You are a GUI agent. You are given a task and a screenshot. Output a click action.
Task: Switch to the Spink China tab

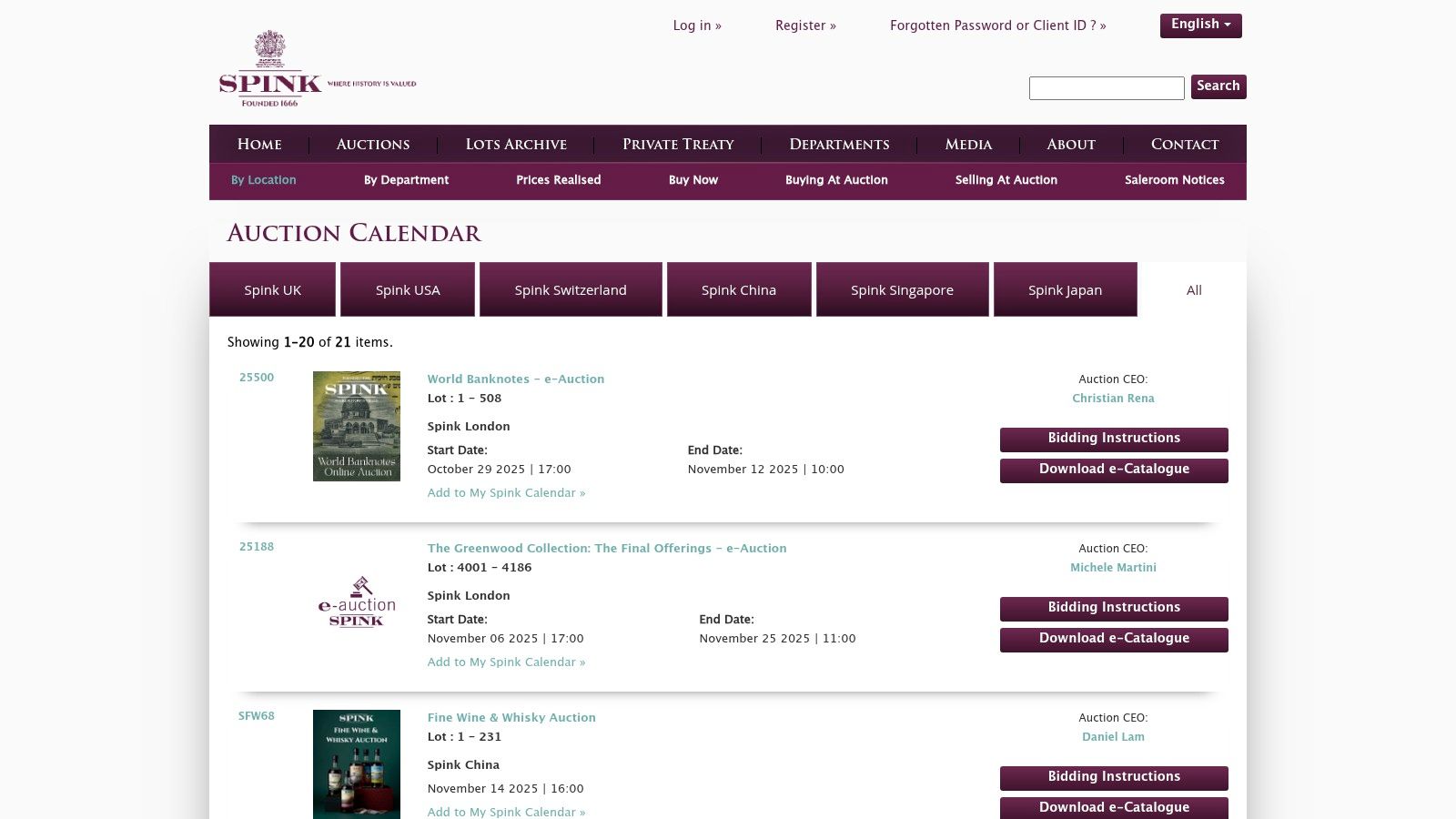coord(739,289)
